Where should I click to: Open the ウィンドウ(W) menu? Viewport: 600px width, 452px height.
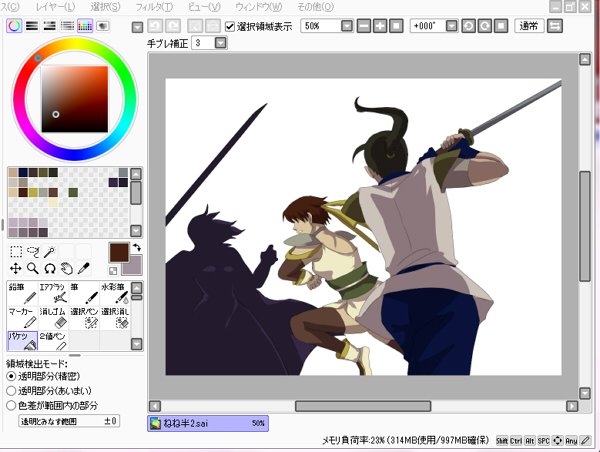259,7
